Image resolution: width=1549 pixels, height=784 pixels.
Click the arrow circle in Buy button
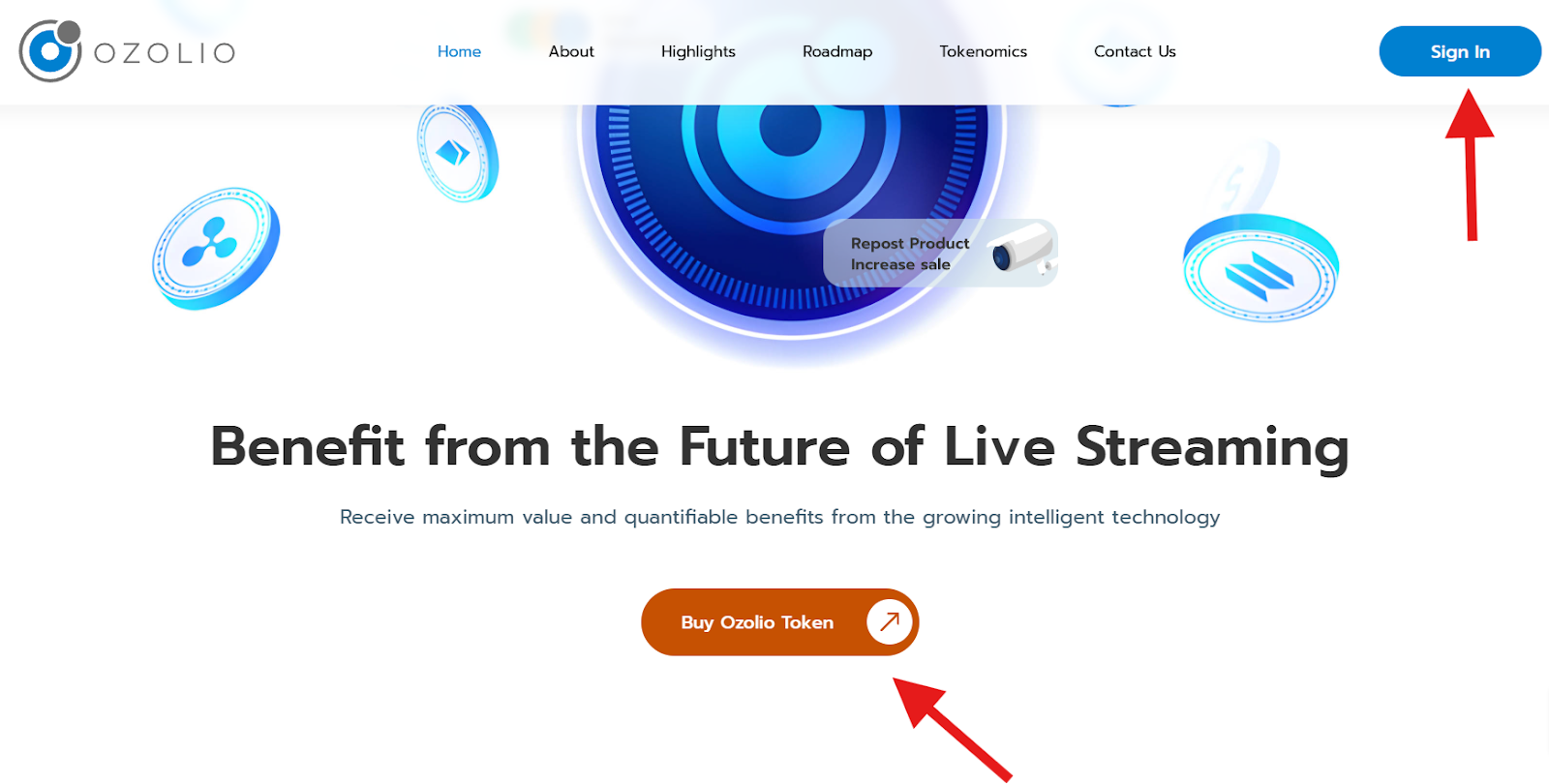pyautogui.click(x=890, y=621)
